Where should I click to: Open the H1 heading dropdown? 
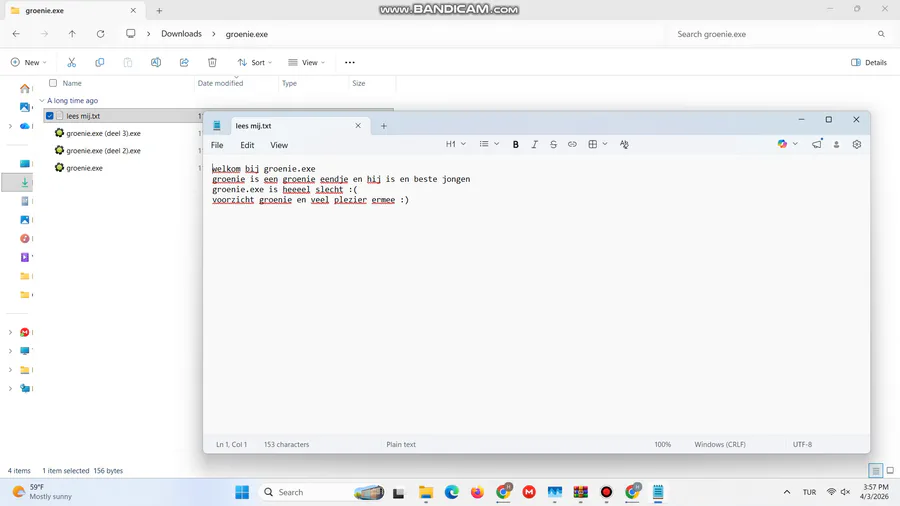[x=456, y=144]
